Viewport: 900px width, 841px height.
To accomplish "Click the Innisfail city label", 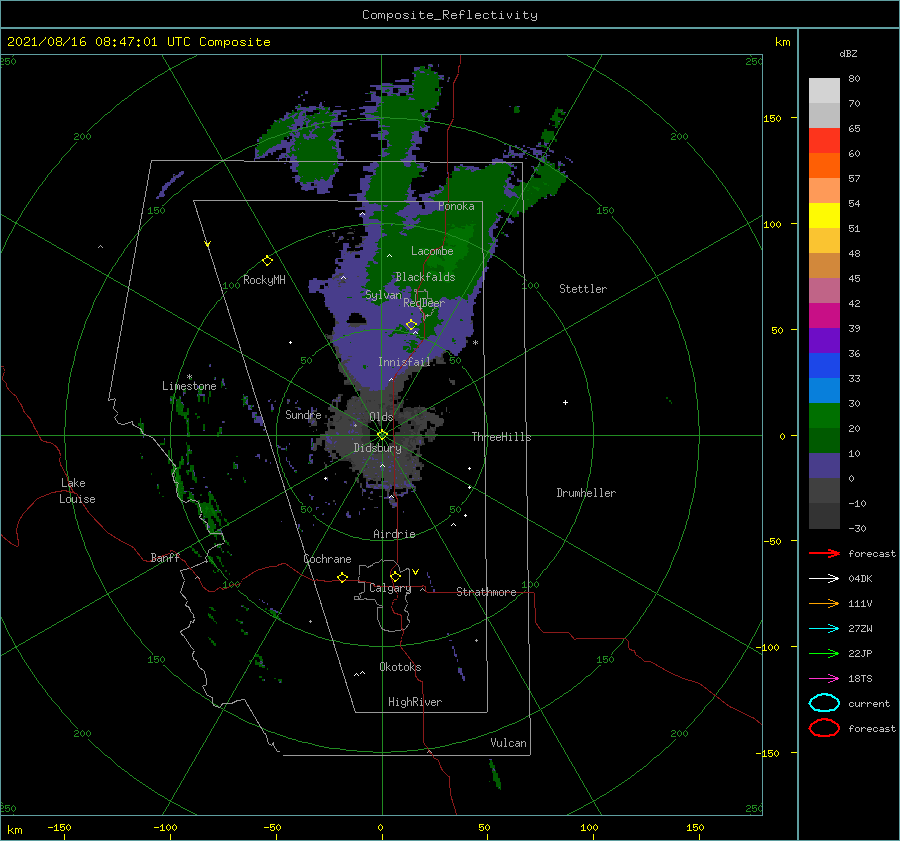I will click(x=404, y=362).
